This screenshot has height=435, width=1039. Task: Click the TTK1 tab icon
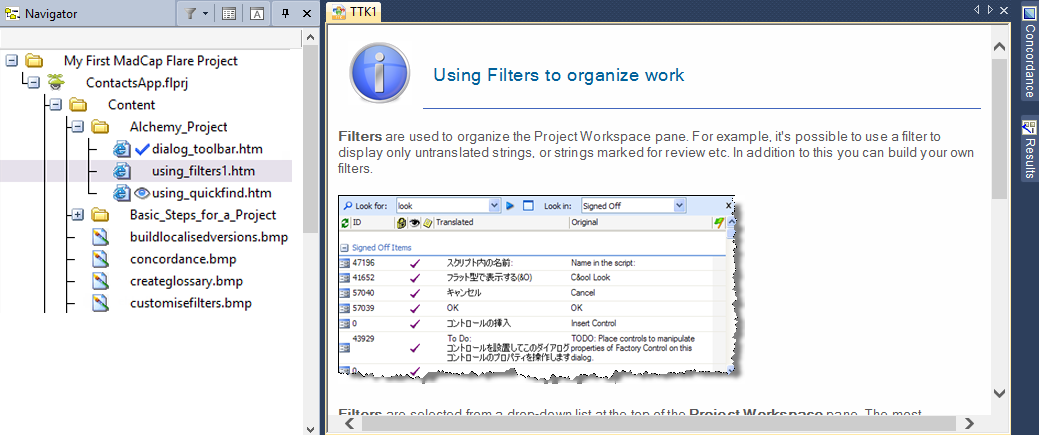coord(339,13)
